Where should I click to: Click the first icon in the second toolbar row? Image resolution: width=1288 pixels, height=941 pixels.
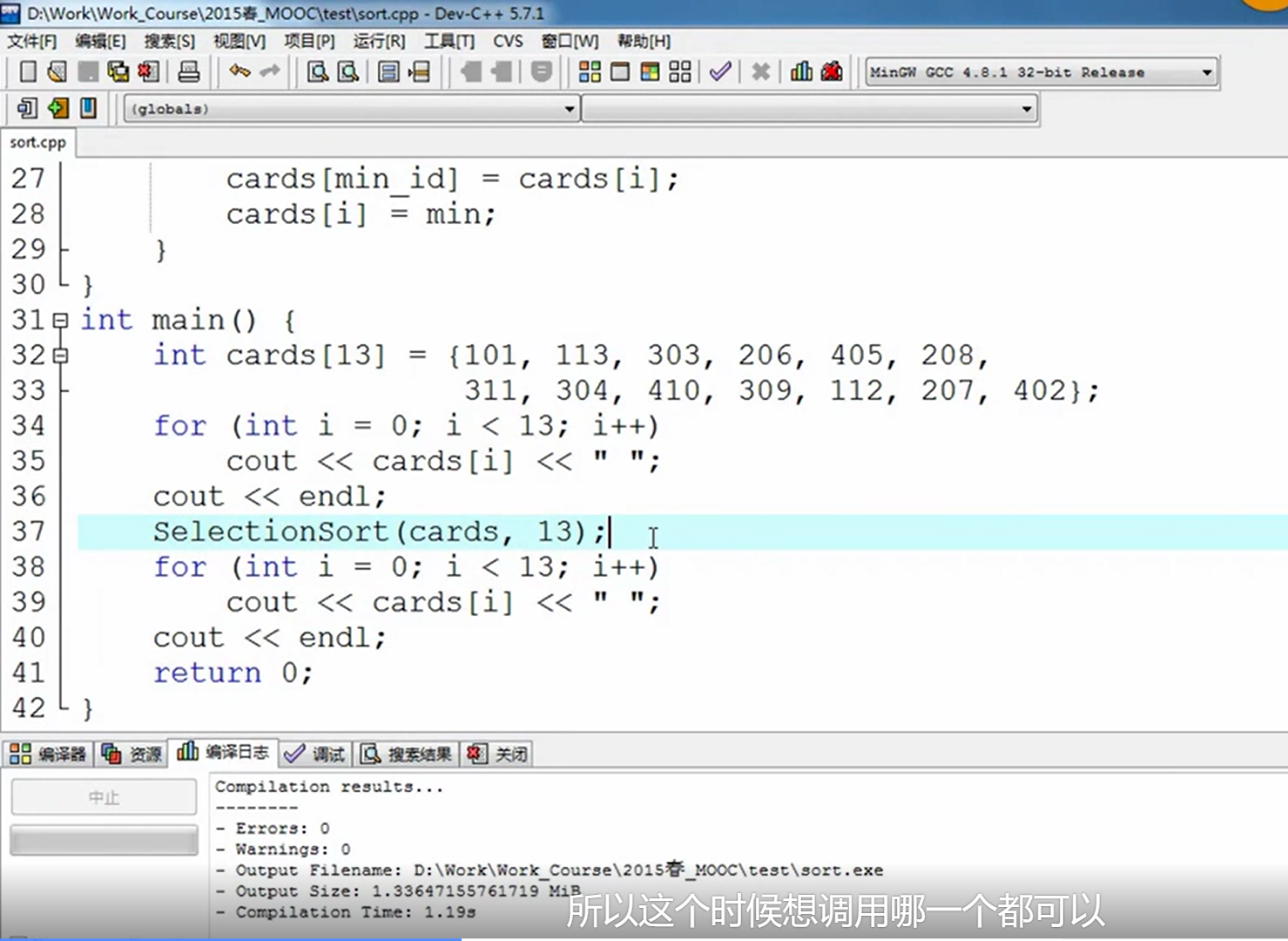pos(27,108)
